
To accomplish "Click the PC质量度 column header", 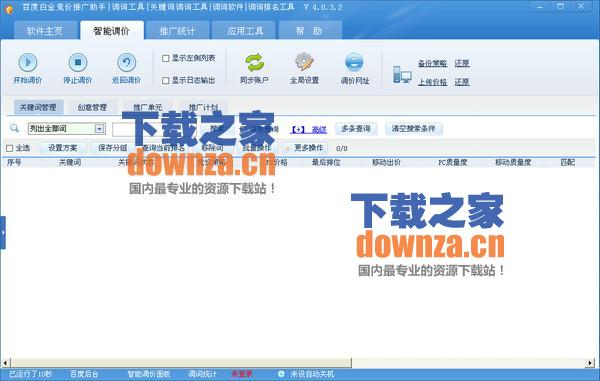I will pos(452,162).
